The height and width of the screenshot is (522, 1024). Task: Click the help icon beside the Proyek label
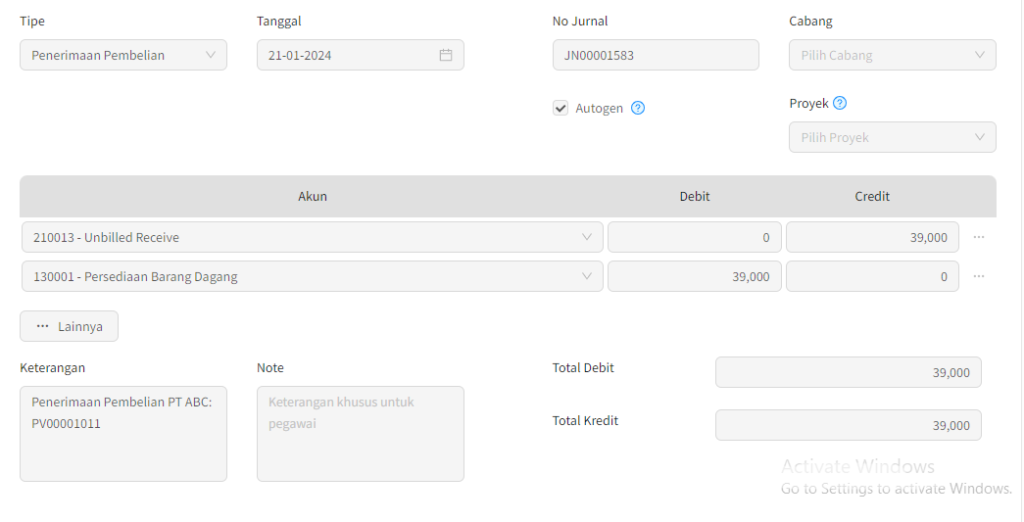pos(840,103)
